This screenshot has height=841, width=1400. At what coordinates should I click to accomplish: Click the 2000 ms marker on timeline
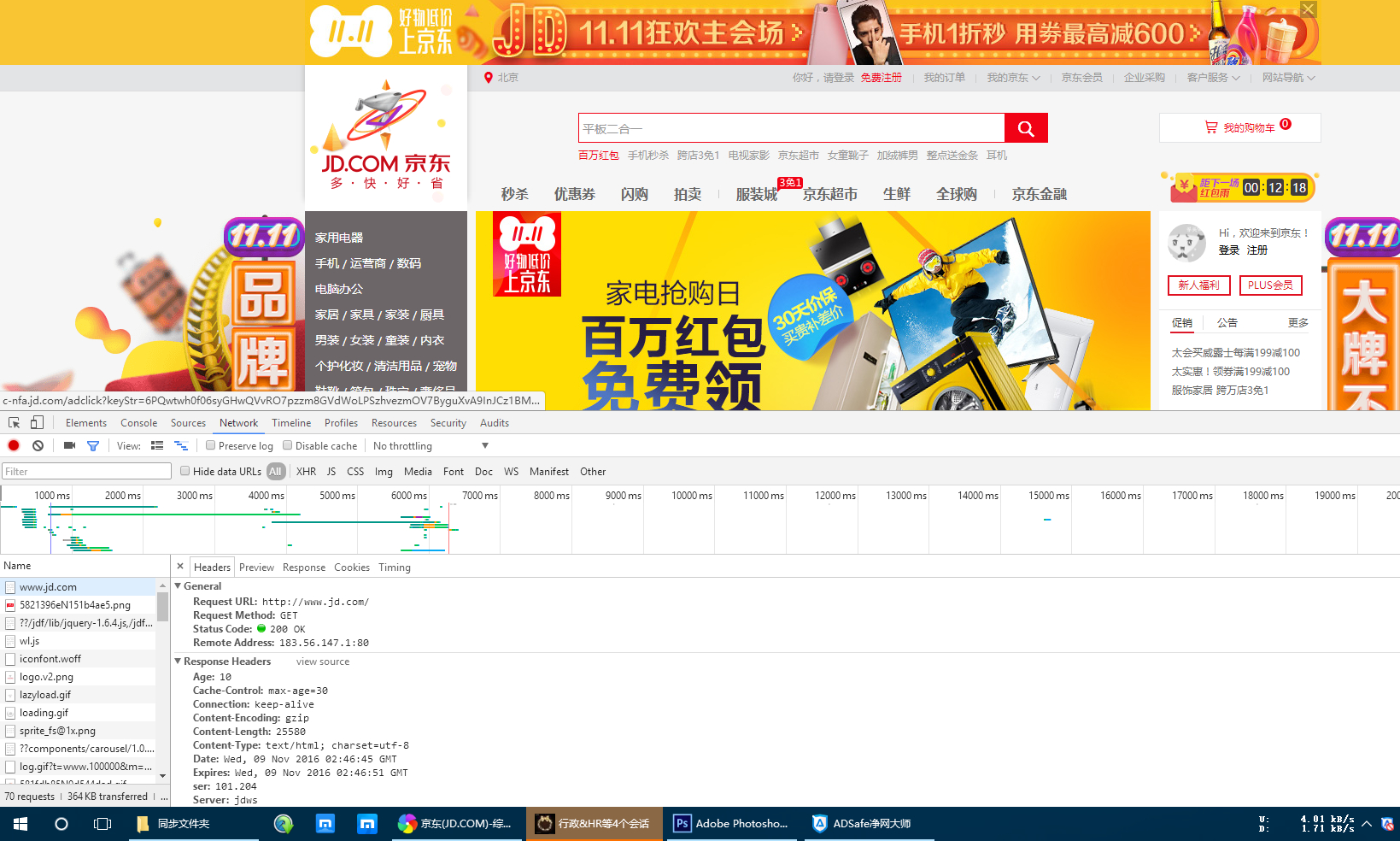tap(123, 495)
